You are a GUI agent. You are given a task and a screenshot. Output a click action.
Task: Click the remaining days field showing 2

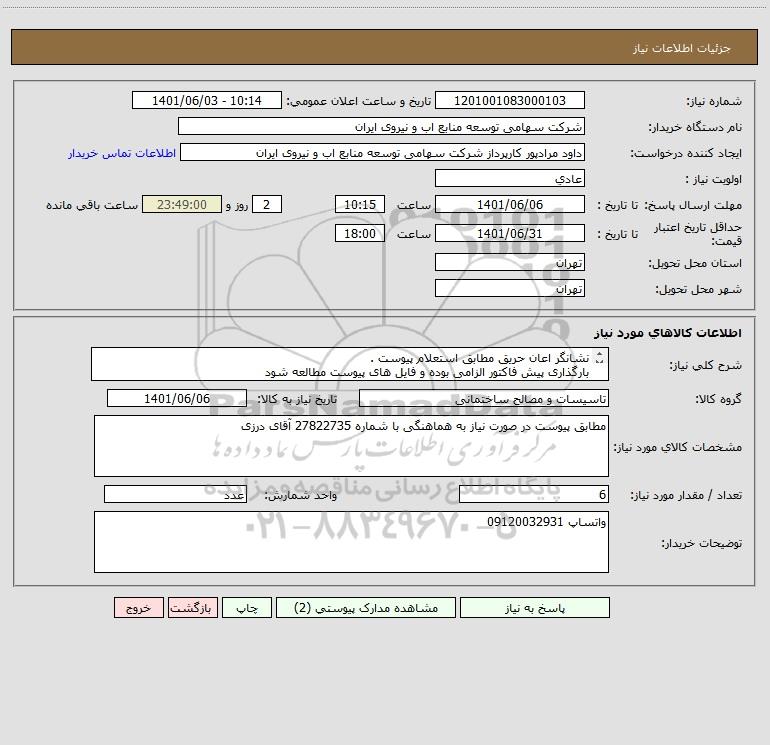point(267,204)
